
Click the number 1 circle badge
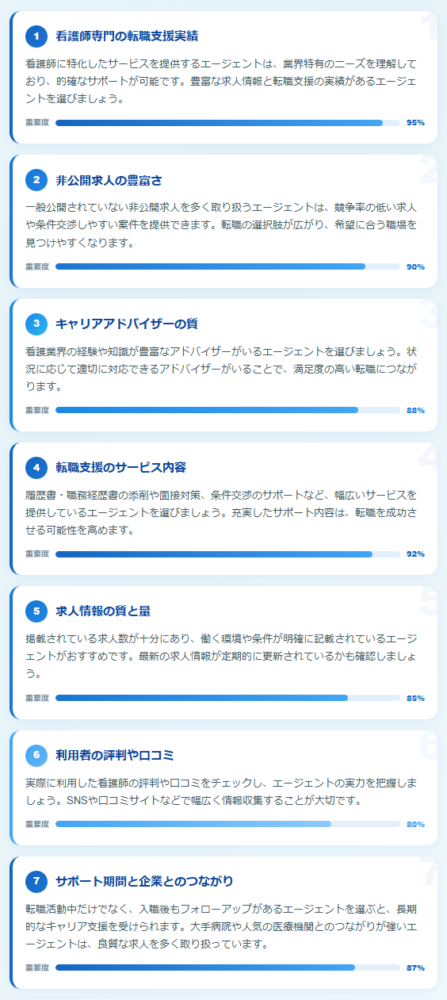pos(36,36)
